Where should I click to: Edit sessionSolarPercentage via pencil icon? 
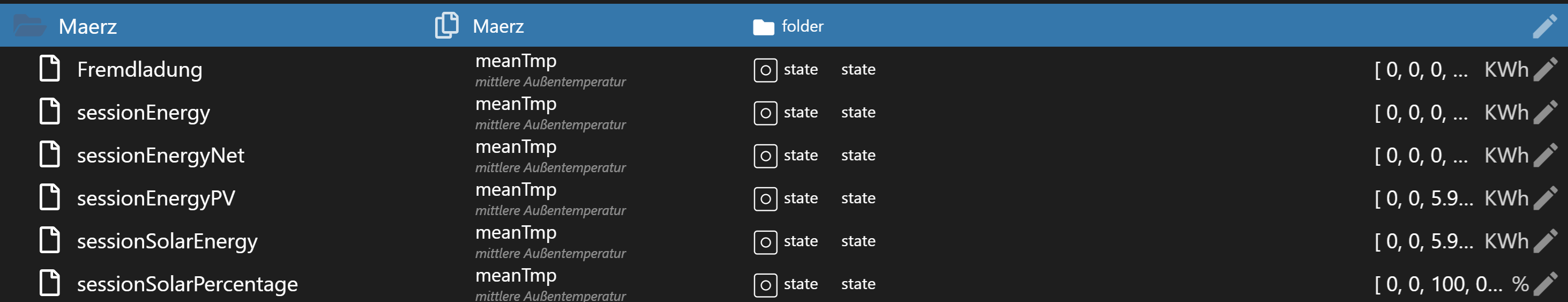pos(1545,284)
